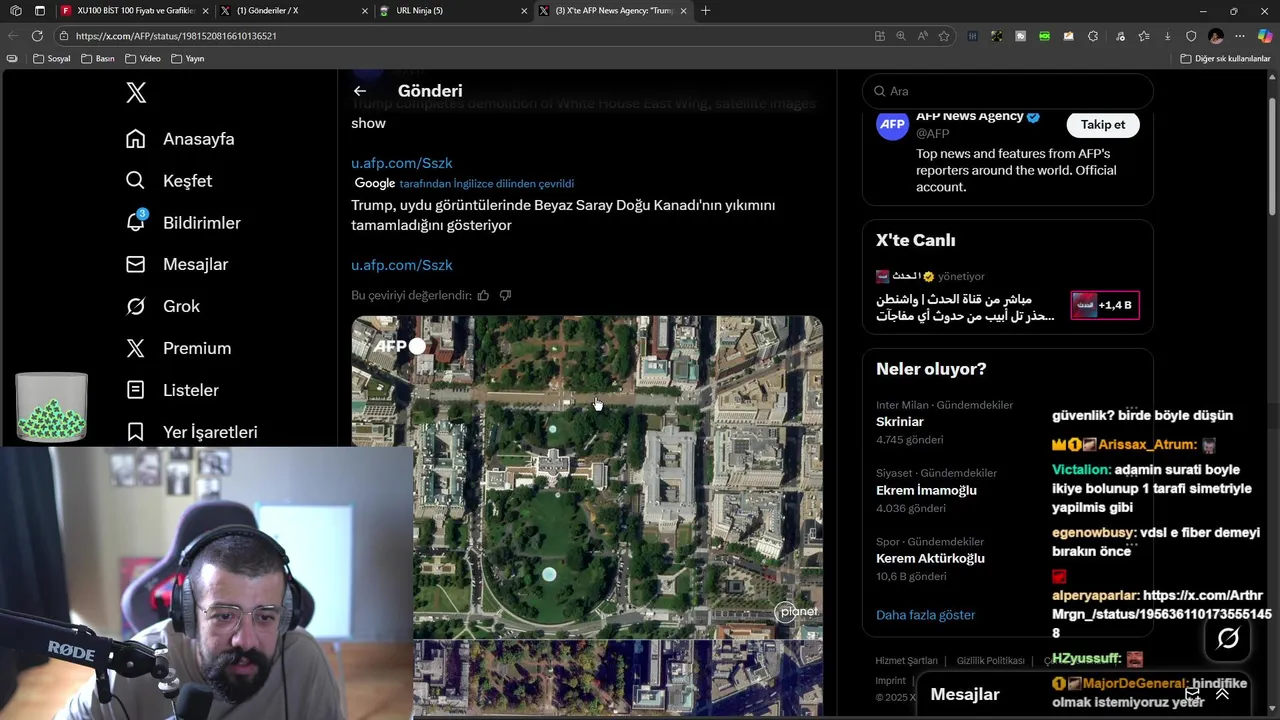Open browser settings and more menu
The width and height of the screenshot is (1280, 720).
click(1240, 36)
